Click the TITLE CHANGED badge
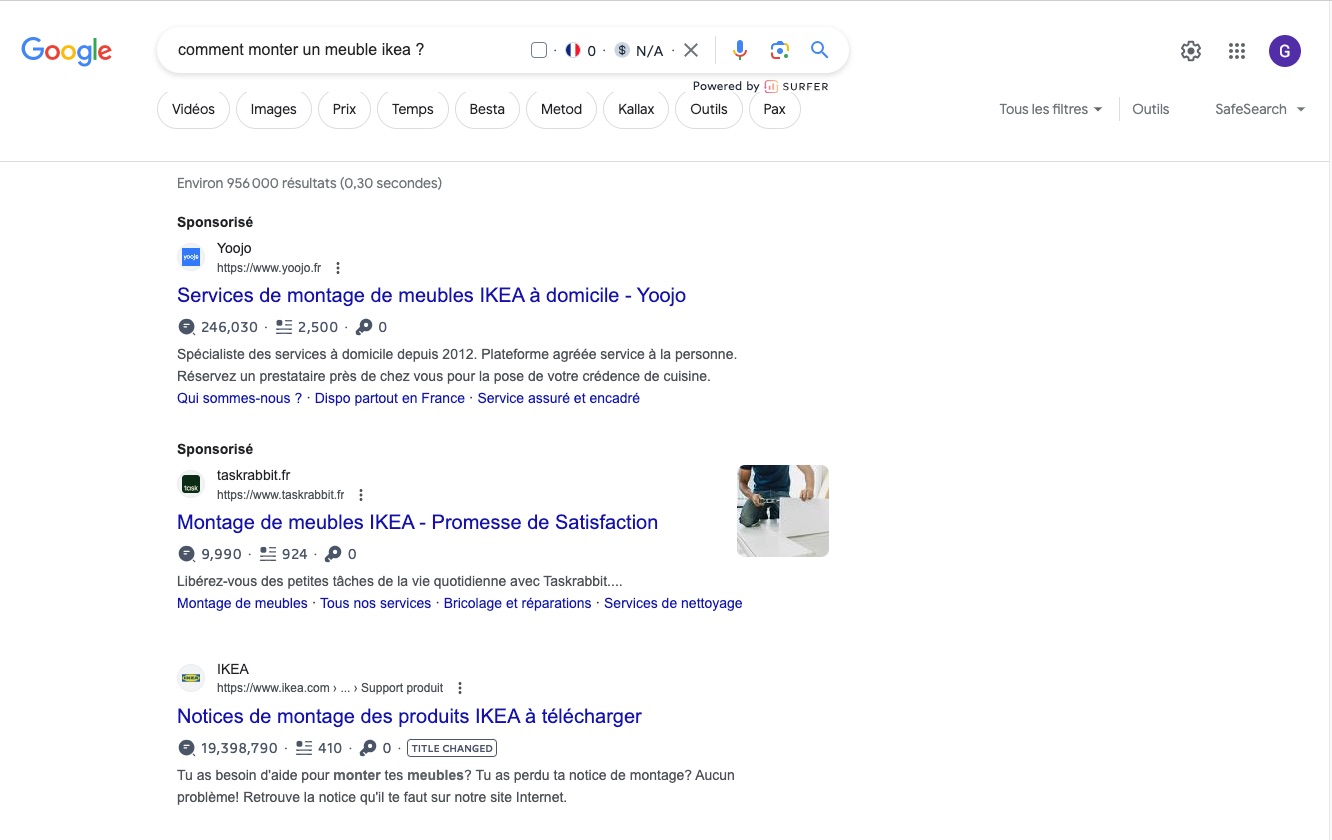This screenshot has height=840, width=1332. point(452,748)
